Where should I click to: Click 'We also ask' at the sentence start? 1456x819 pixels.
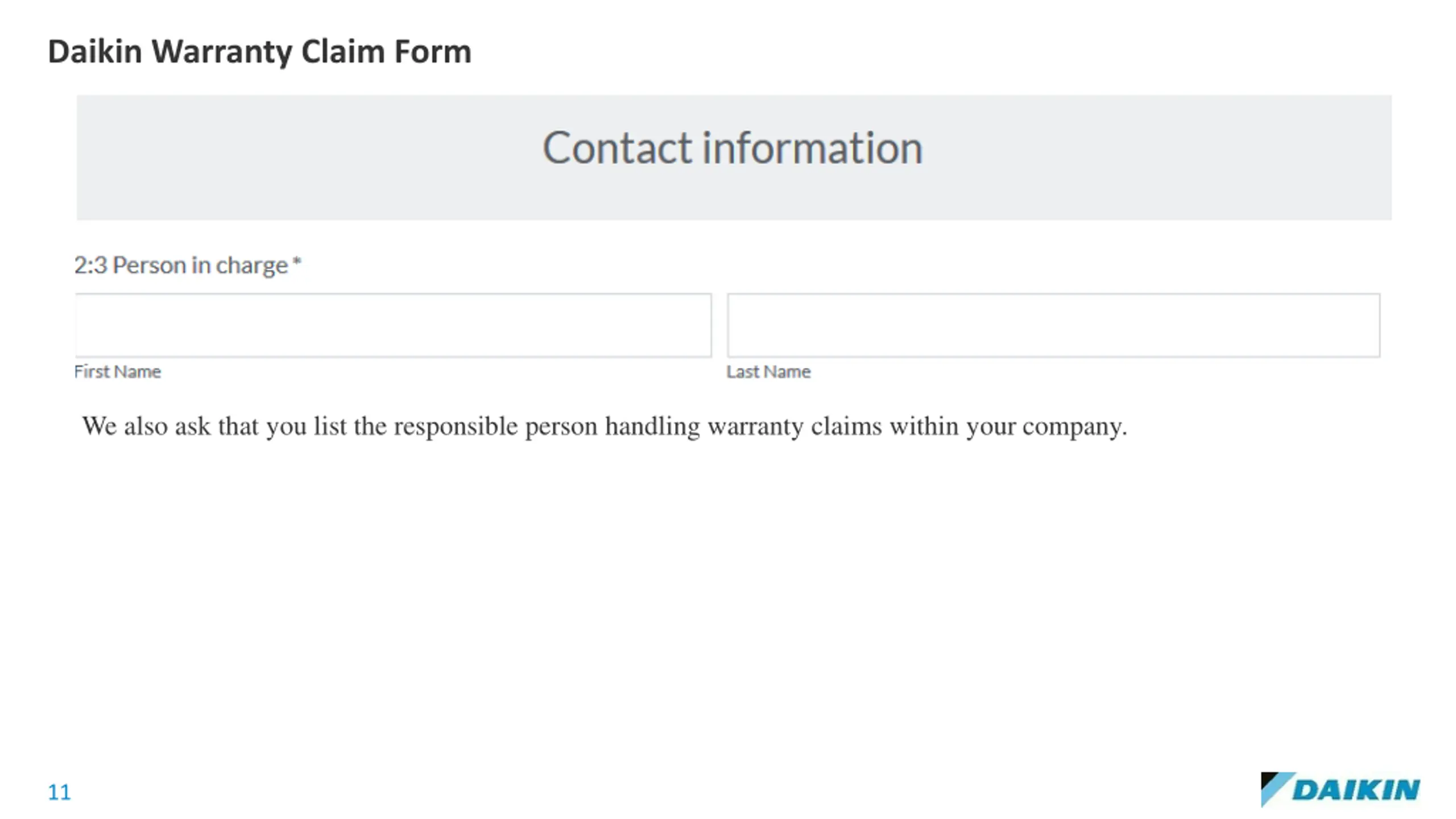[146, 426]
